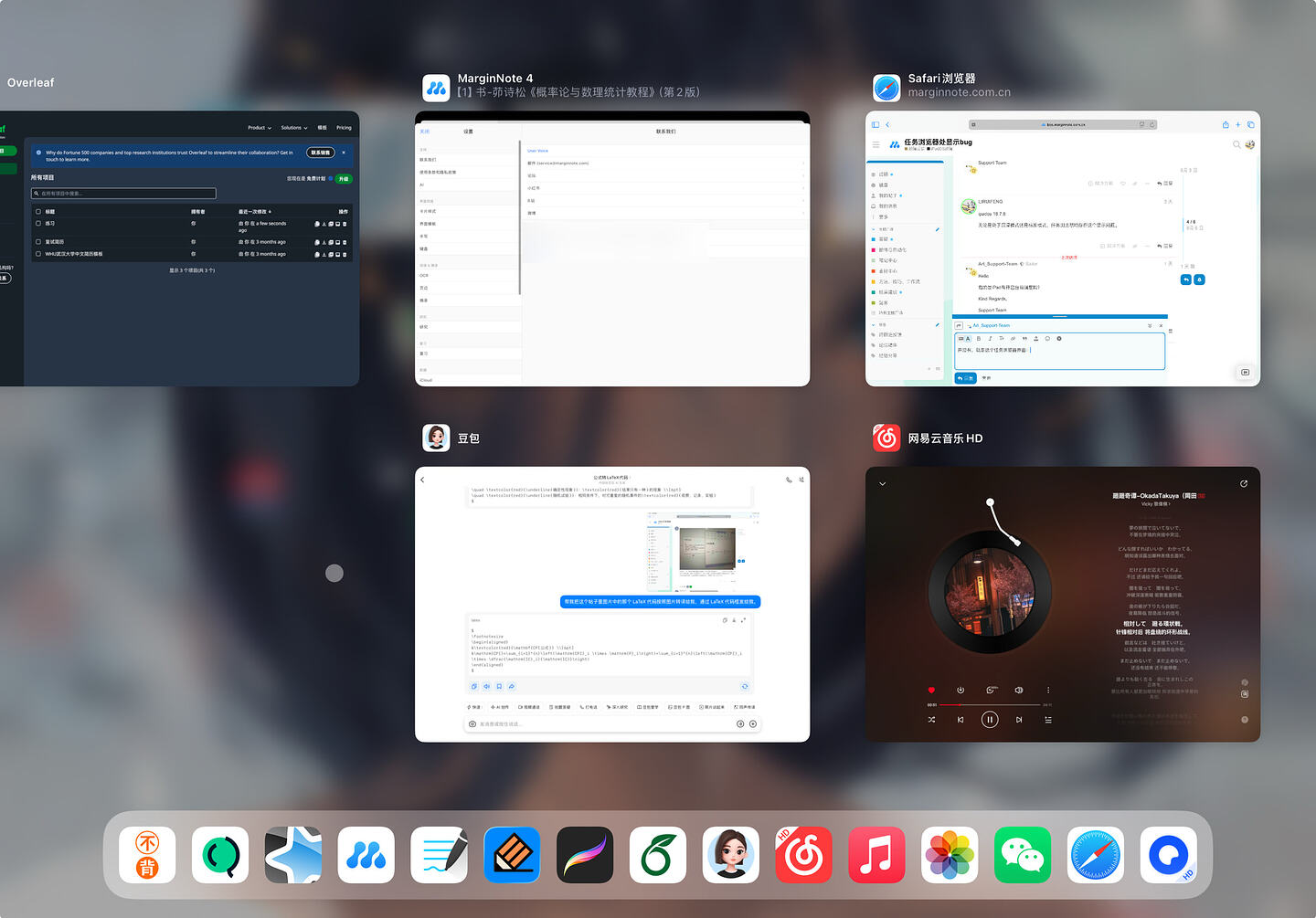
Task: Open MarginNote from the dock
Action: click(x=366, y=855)
